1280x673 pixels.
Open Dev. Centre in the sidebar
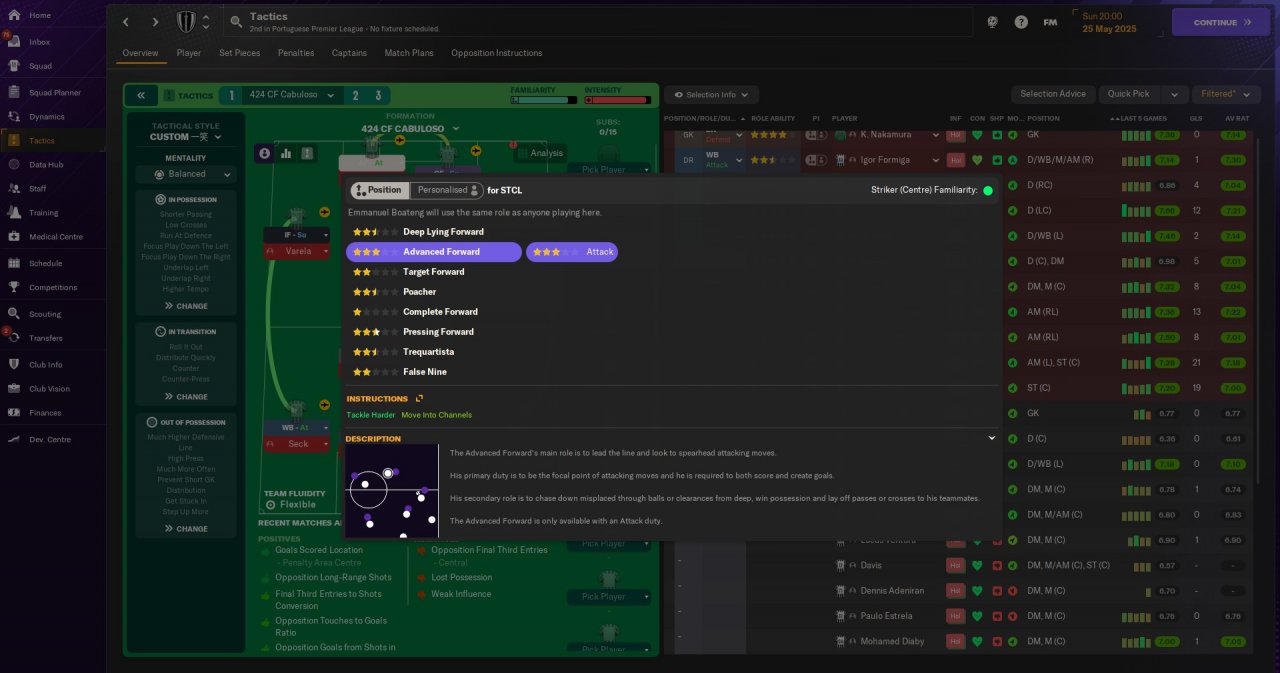[x=49, y=439]
